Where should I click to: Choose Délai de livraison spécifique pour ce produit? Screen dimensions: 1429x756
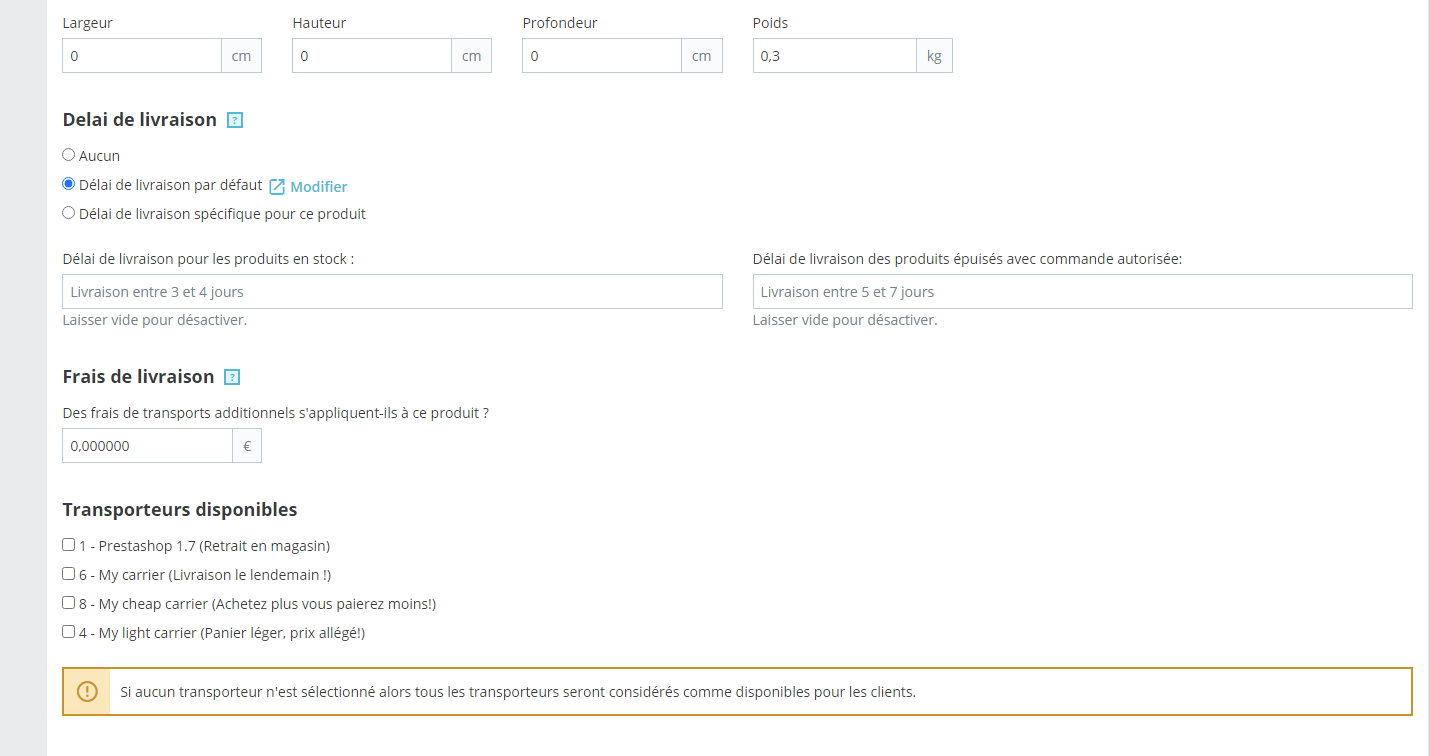pos(69,212)
